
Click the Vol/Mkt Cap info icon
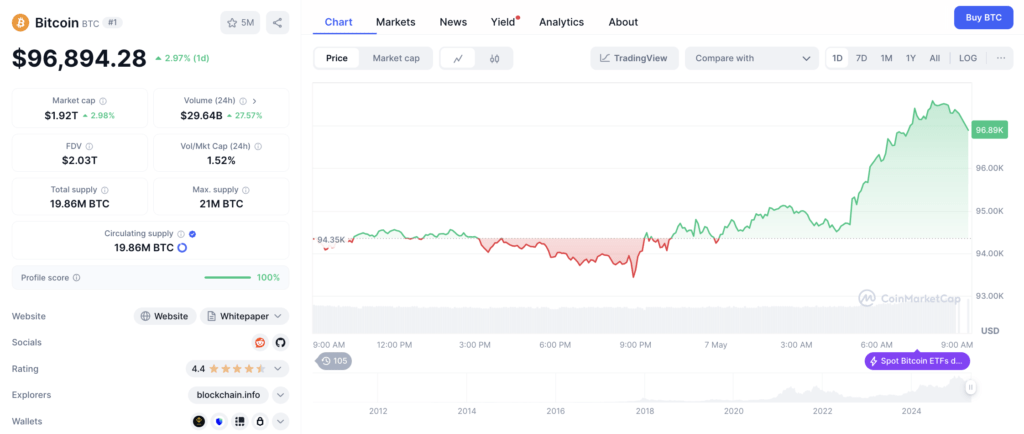pos(257,147)
